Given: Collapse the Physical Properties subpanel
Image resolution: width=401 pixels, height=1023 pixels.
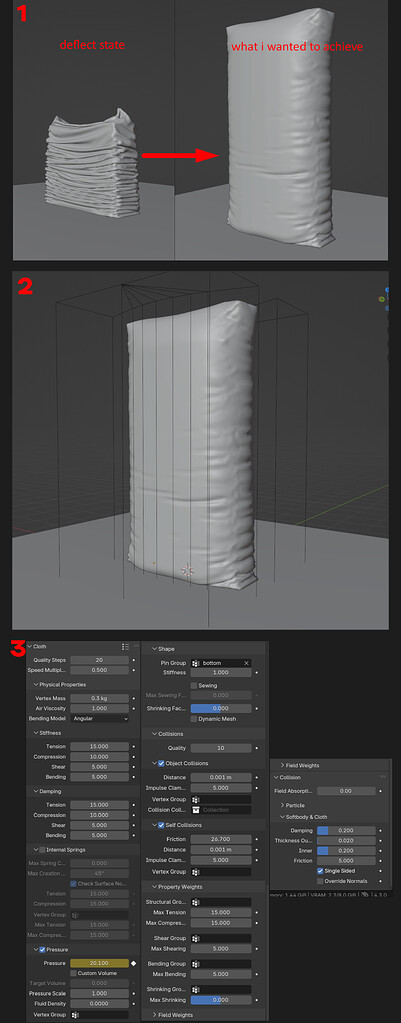Looking at the screenshot, I should [x=35, y=685].
